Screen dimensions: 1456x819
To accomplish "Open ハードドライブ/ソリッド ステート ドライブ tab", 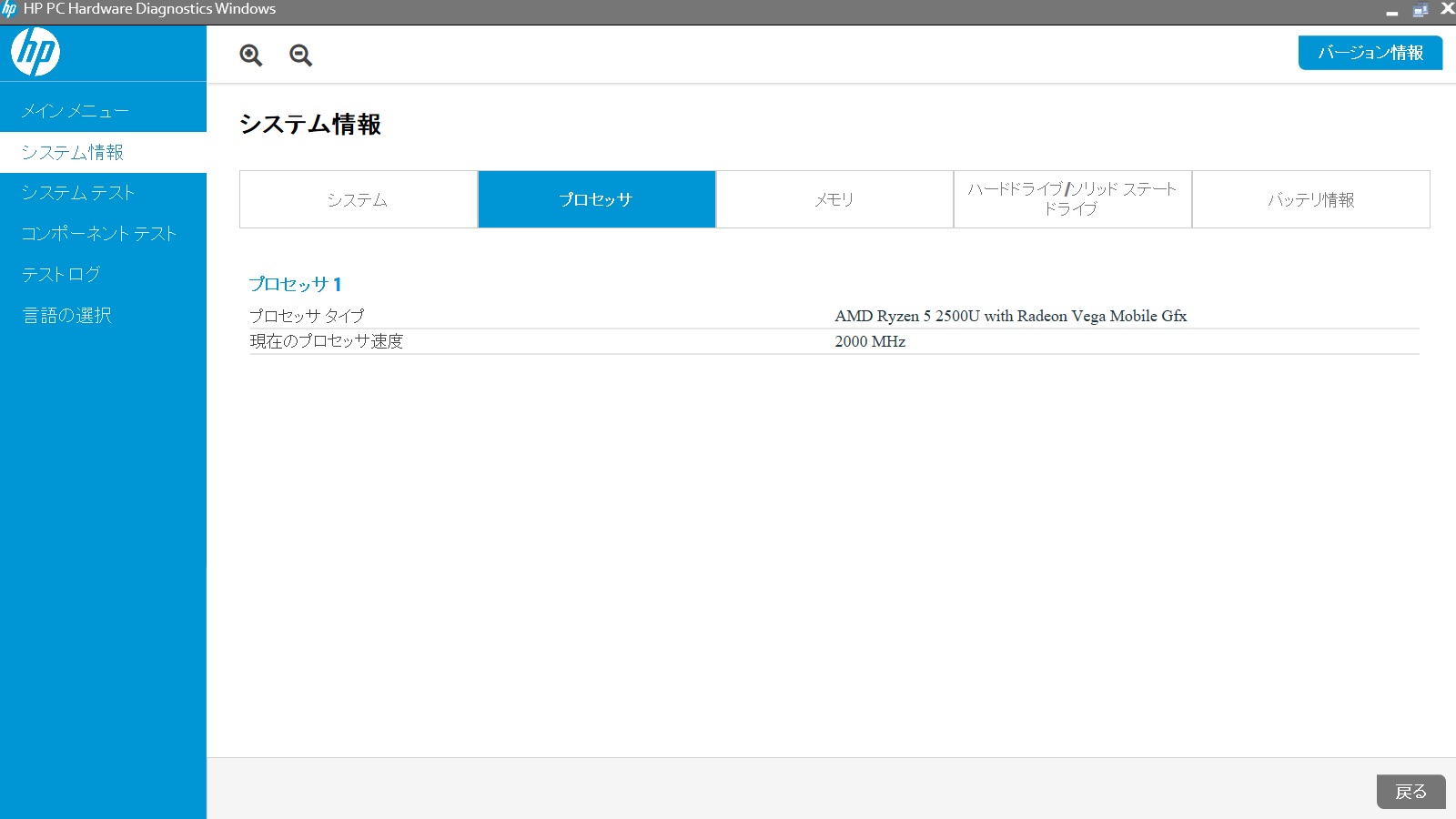I will (x=1073, y=199).
